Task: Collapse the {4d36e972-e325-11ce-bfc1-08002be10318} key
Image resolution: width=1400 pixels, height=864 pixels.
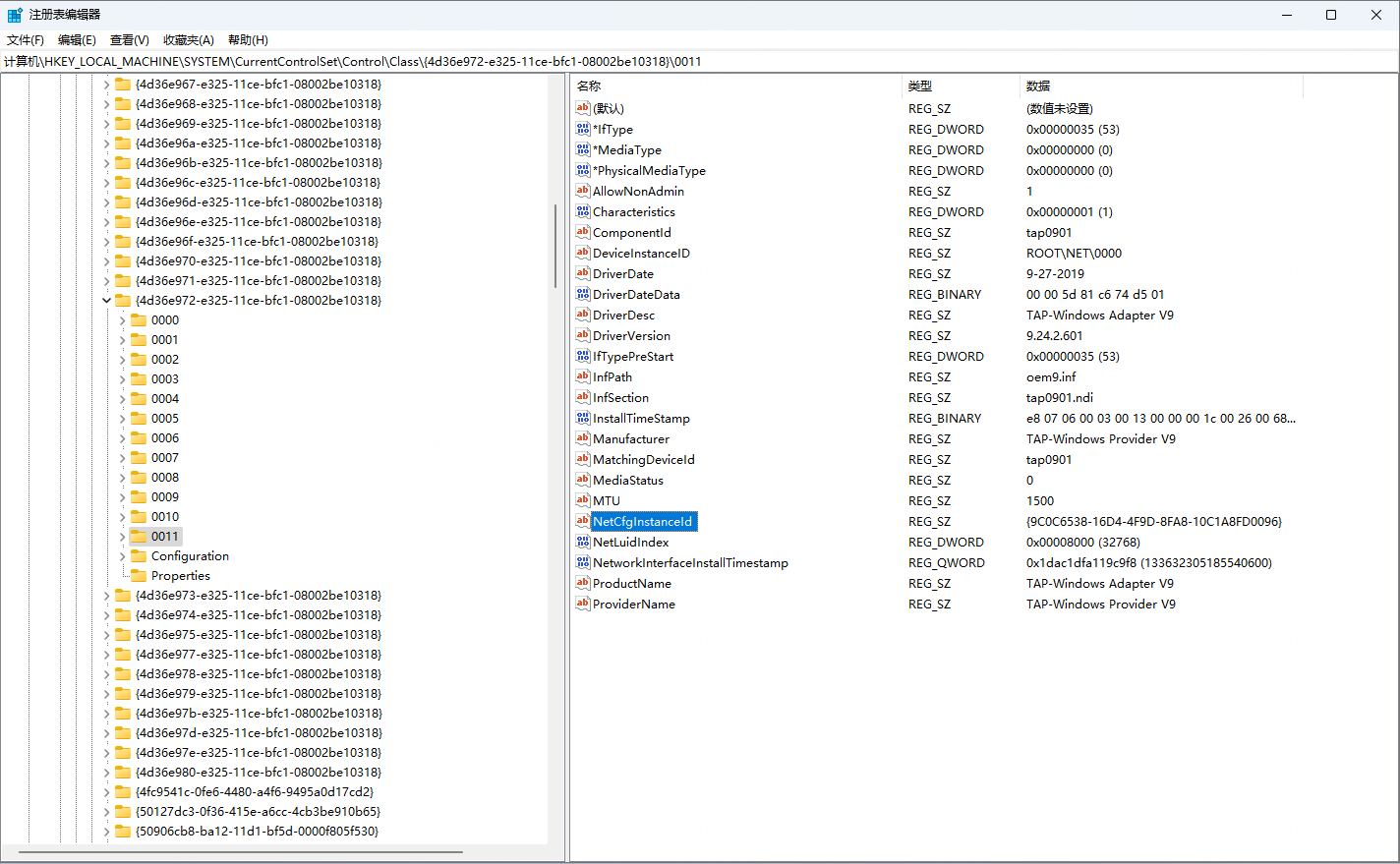Action: (106, 301)
